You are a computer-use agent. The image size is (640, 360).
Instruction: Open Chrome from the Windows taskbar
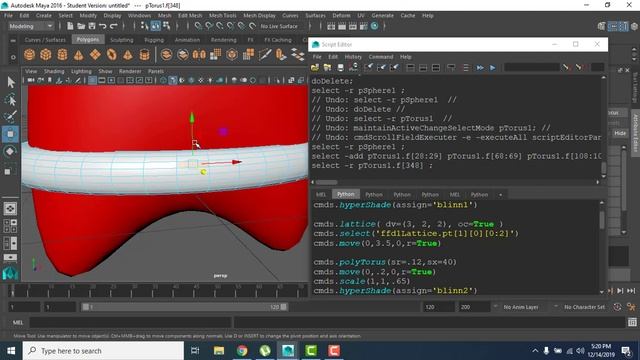point(242,351)
